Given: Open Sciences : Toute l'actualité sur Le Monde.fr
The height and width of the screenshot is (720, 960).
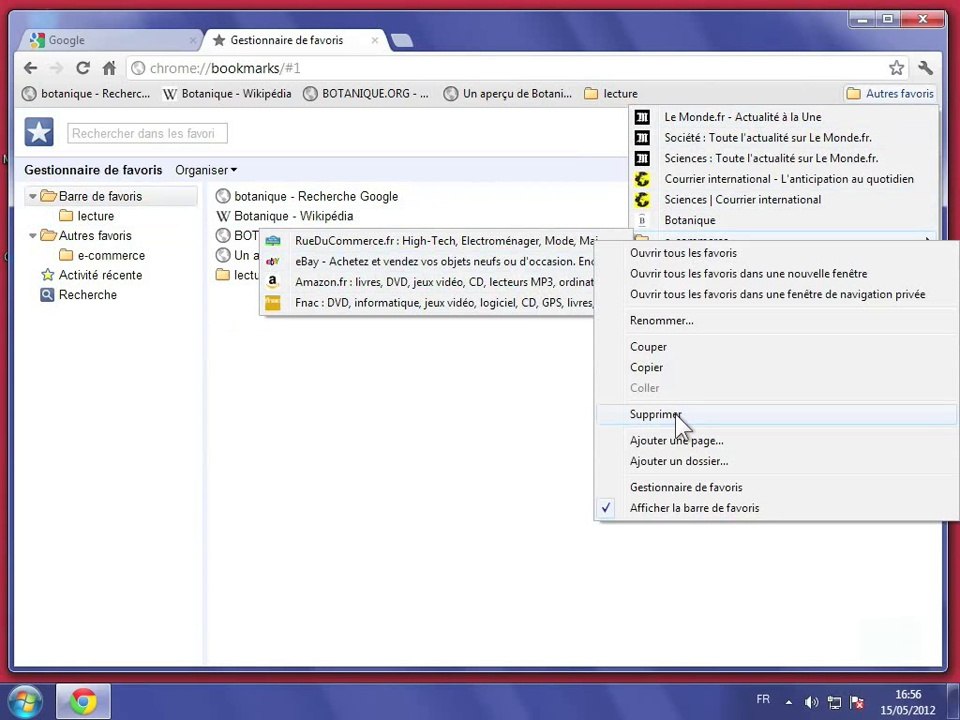Looking at the screenshot, I should click(x=784, y=158).
